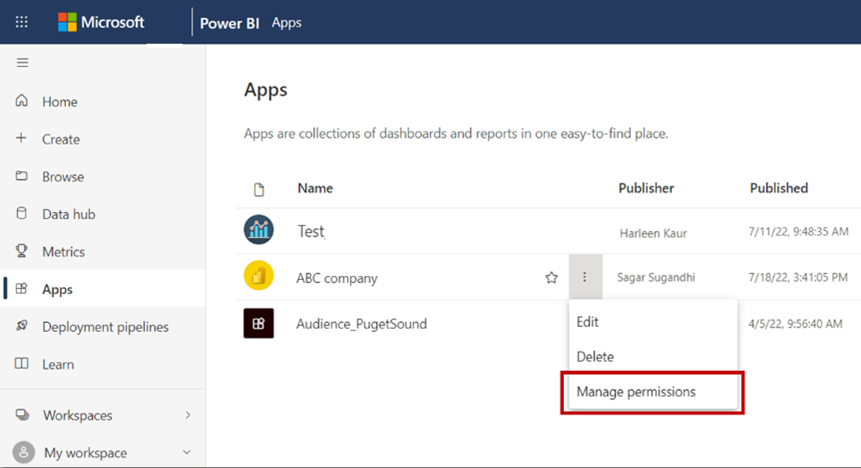Favorite ABC company with the star
861x468 pixels.
551,278
